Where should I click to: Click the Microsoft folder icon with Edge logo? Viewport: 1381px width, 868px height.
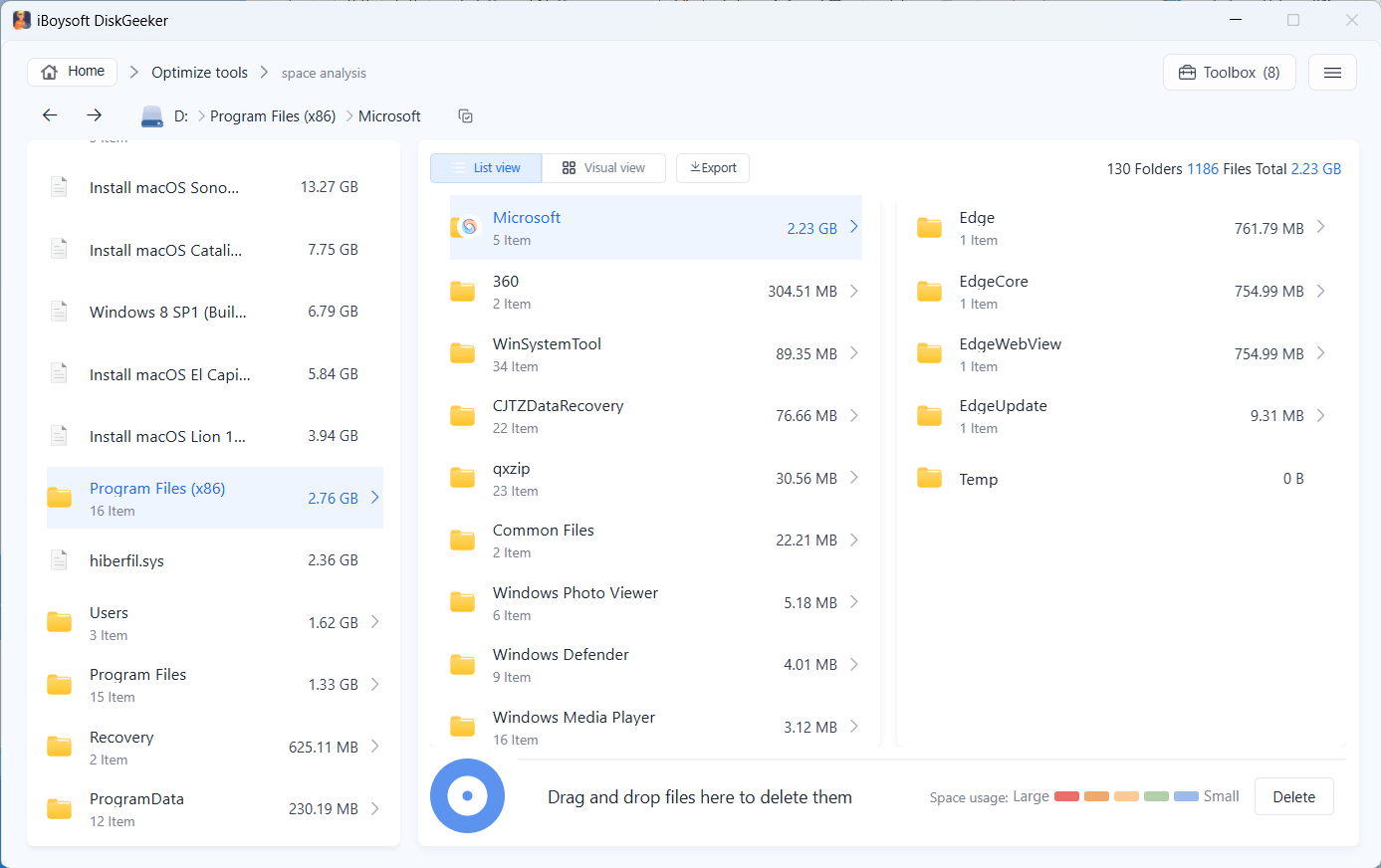tap(464, 228)
